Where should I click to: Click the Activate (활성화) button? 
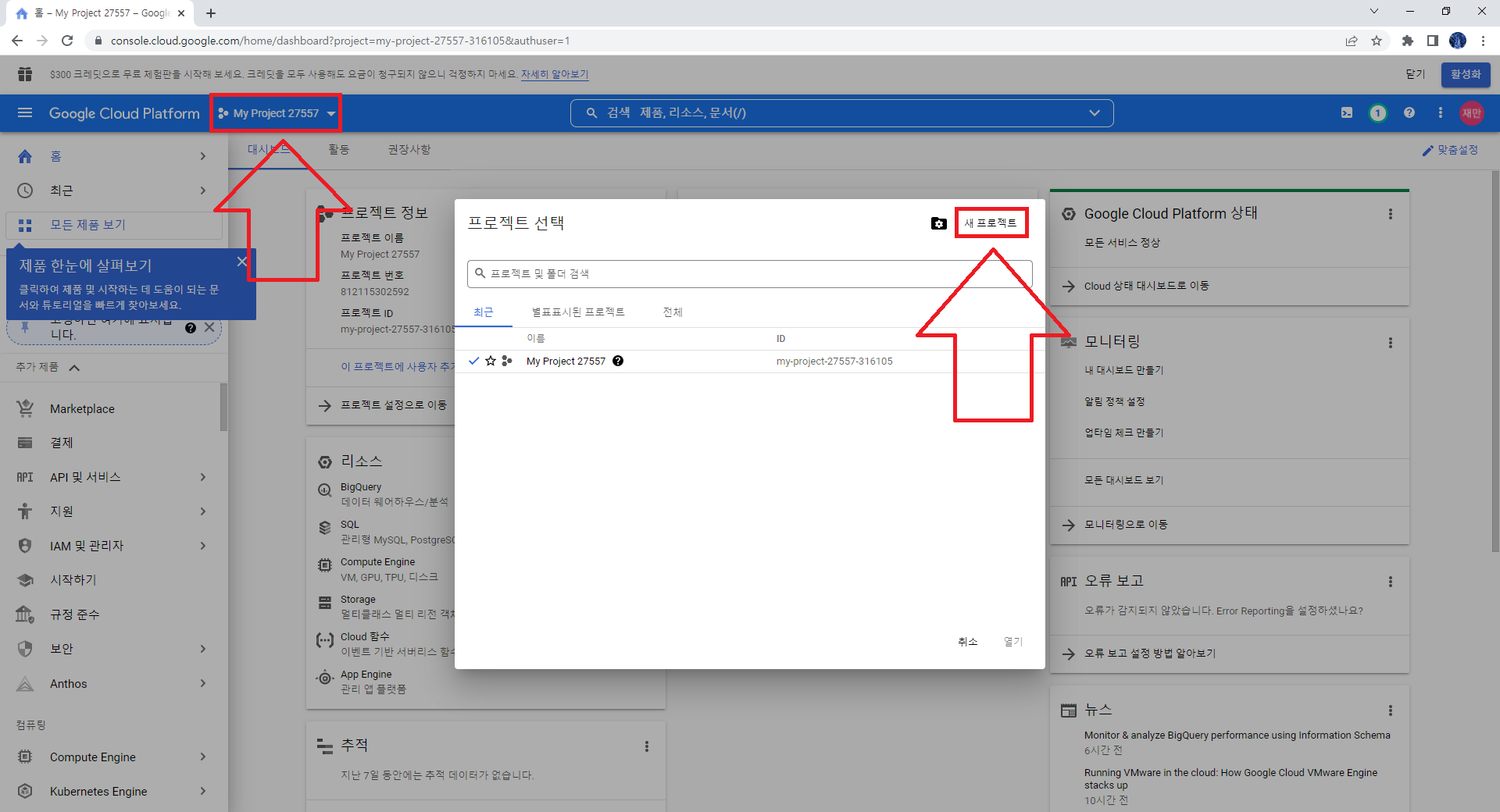[1466, 74]
